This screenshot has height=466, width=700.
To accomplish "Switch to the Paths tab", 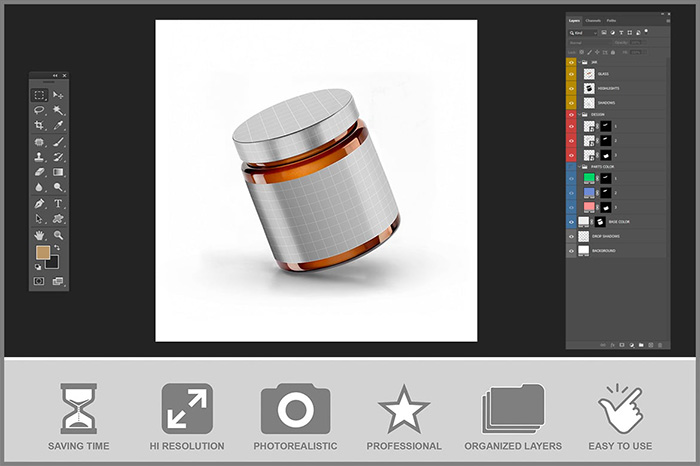I will point(611,21).
